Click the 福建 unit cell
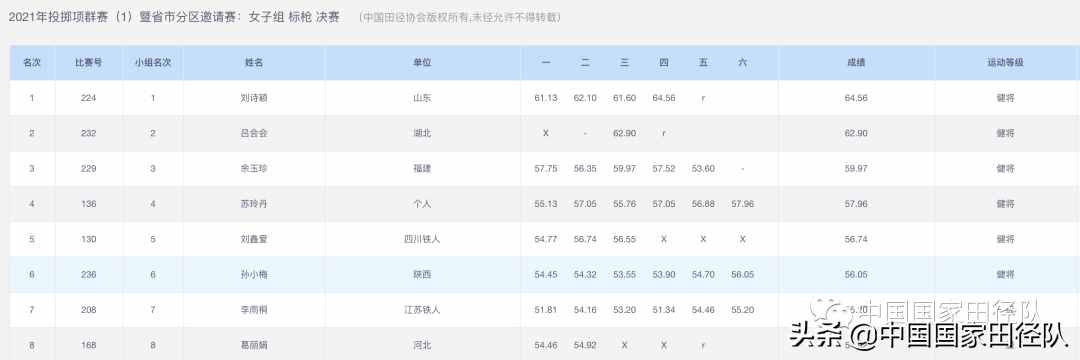This screenshot has height=360, width=1080. [x=422, y=169]
